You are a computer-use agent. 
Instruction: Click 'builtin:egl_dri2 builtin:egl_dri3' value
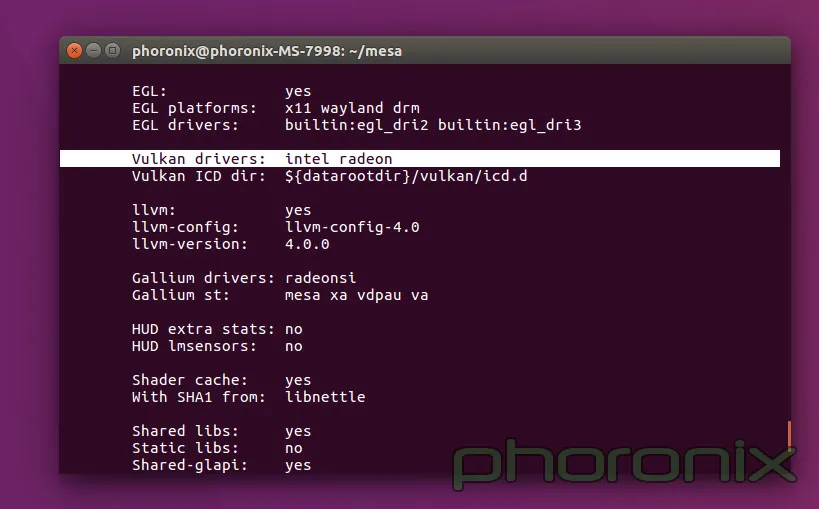433,125
